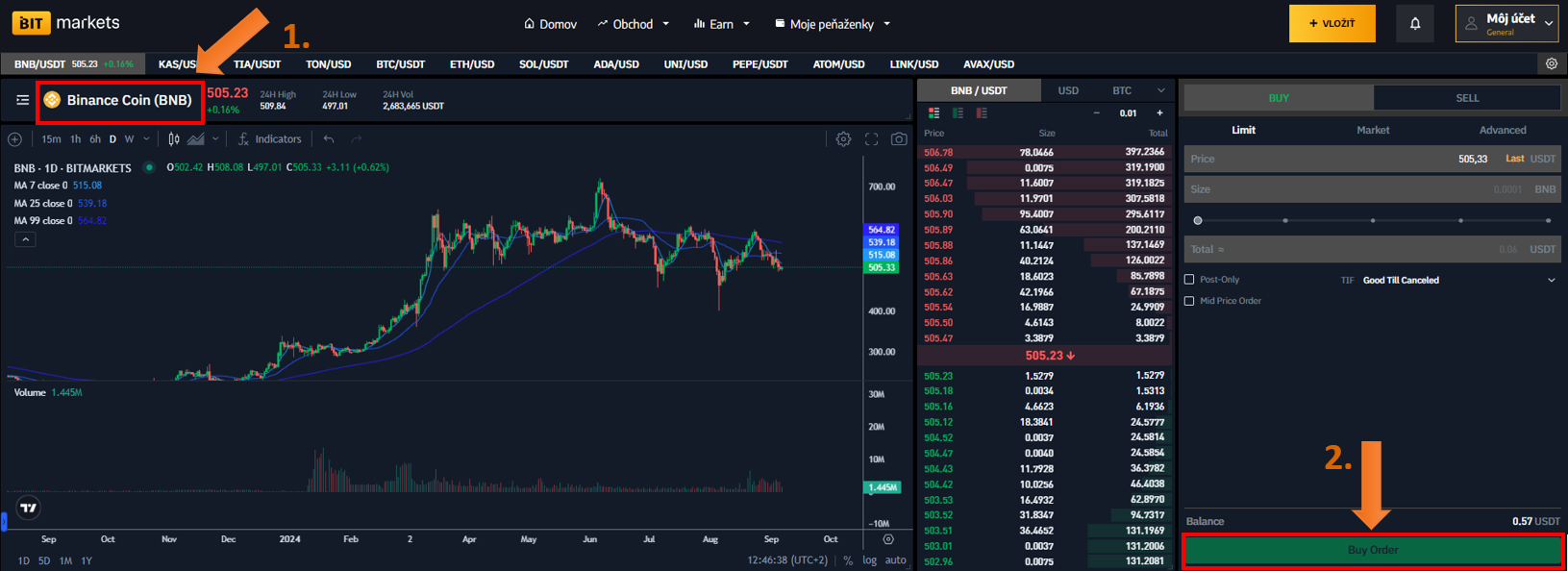Expand the Good Till Canceled TIF dropdown
This screenshot has height=571, width=1568.
pos(1550,281)
